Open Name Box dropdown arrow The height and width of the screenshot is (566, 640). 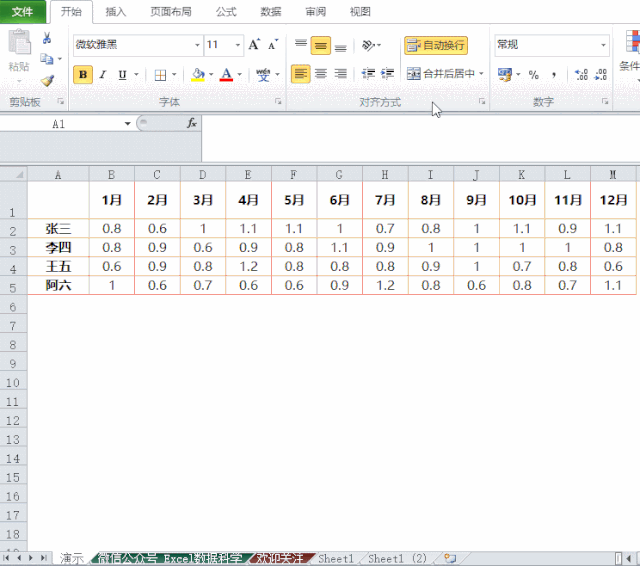pyautogui.click(x=127, y=124)
